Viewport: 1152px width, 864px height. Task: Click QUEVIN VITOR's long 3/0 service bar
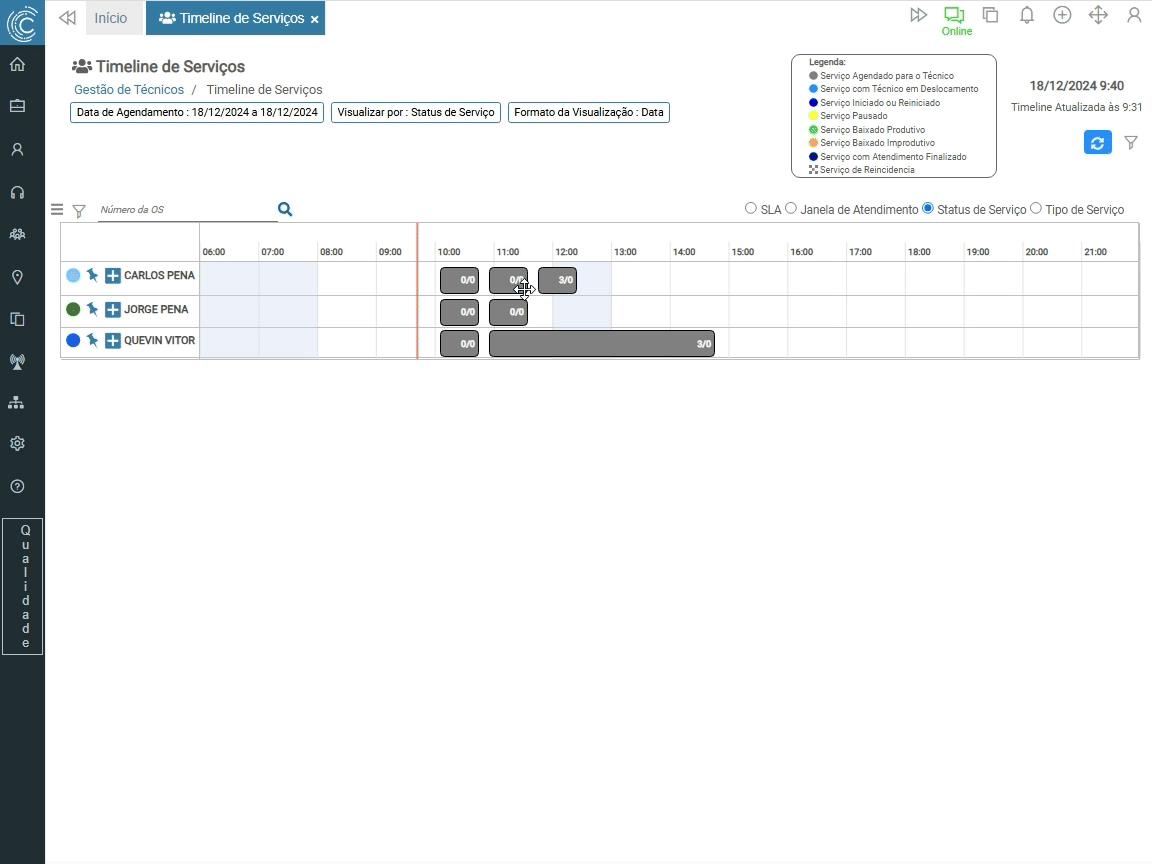pos(601,344)
